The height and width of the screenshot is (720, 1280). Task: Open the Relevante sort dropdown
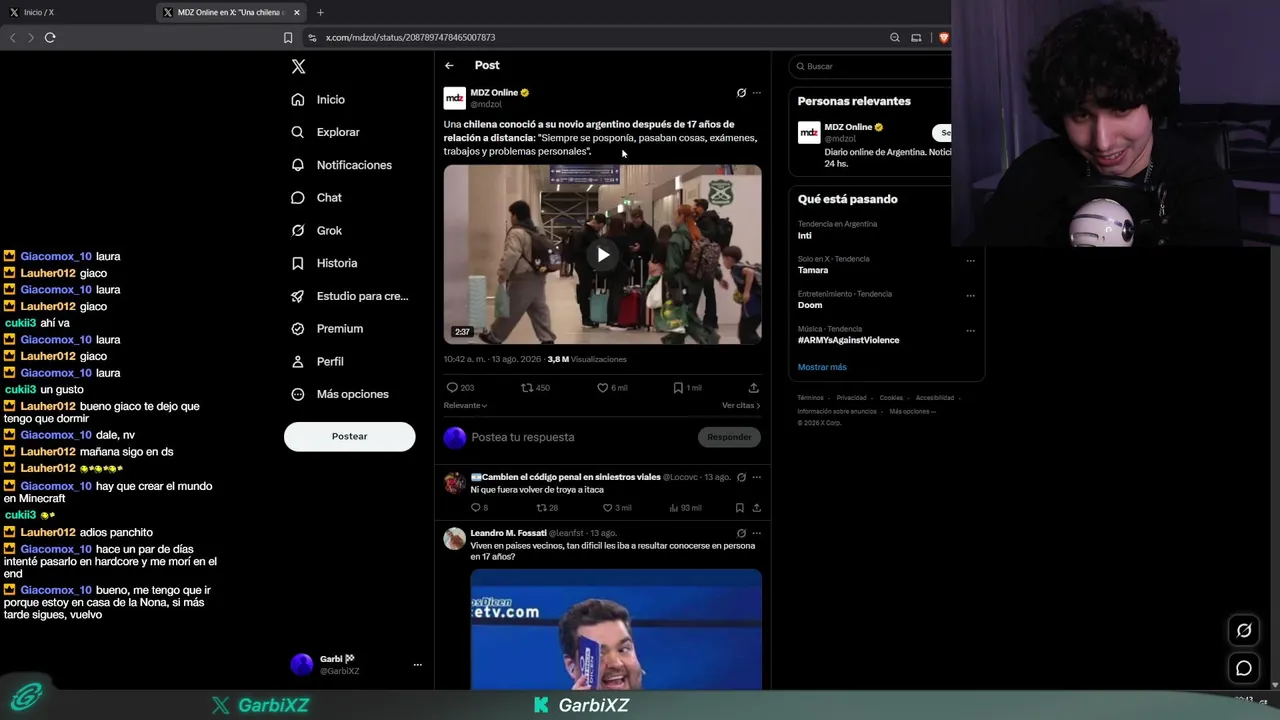click(465, 406)
